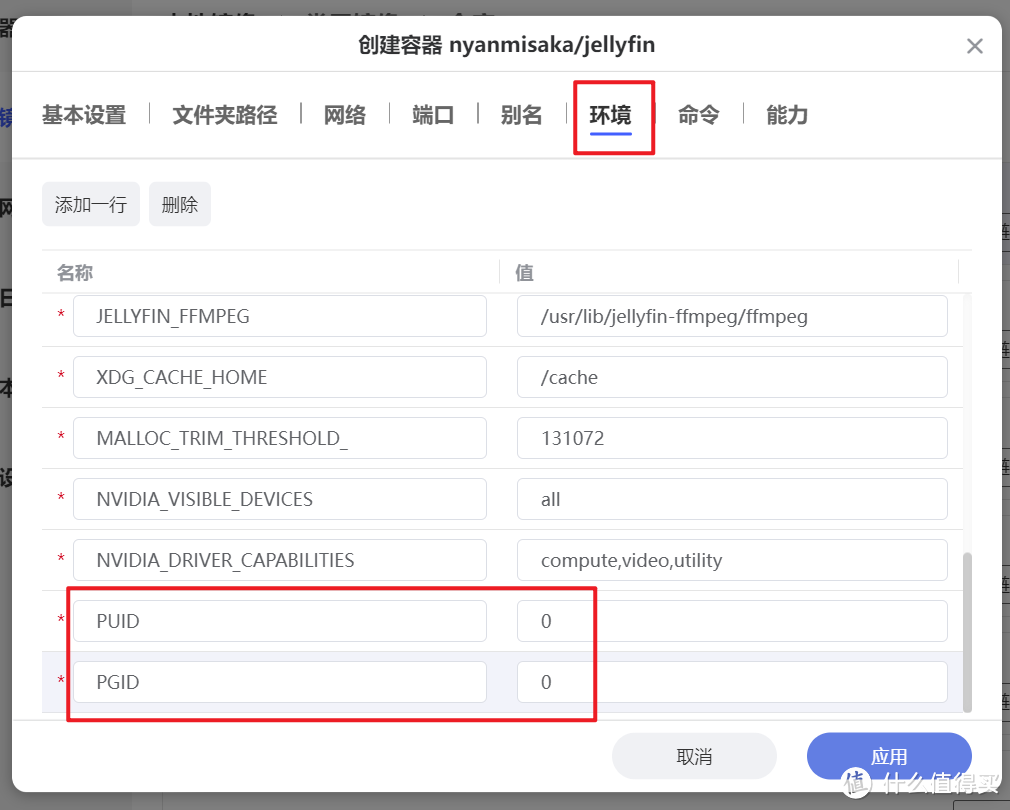Click the NVIDIA_VISIBLE_DEVICES value showing all
Viewport: 1010px width, 810px height.
(x=731, y=499)
